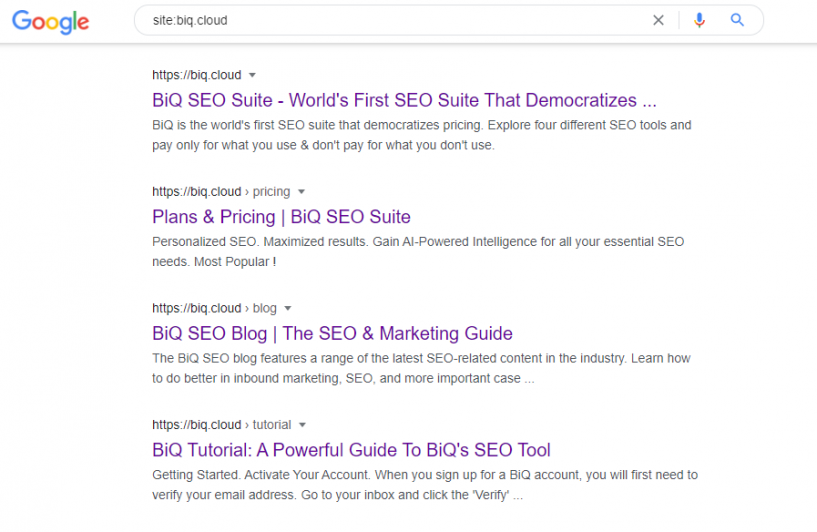This screenshot has height=532, width=817.
Task: Open BiQ Tutorial: A Powerful Guide result
Action: point(351,450)
